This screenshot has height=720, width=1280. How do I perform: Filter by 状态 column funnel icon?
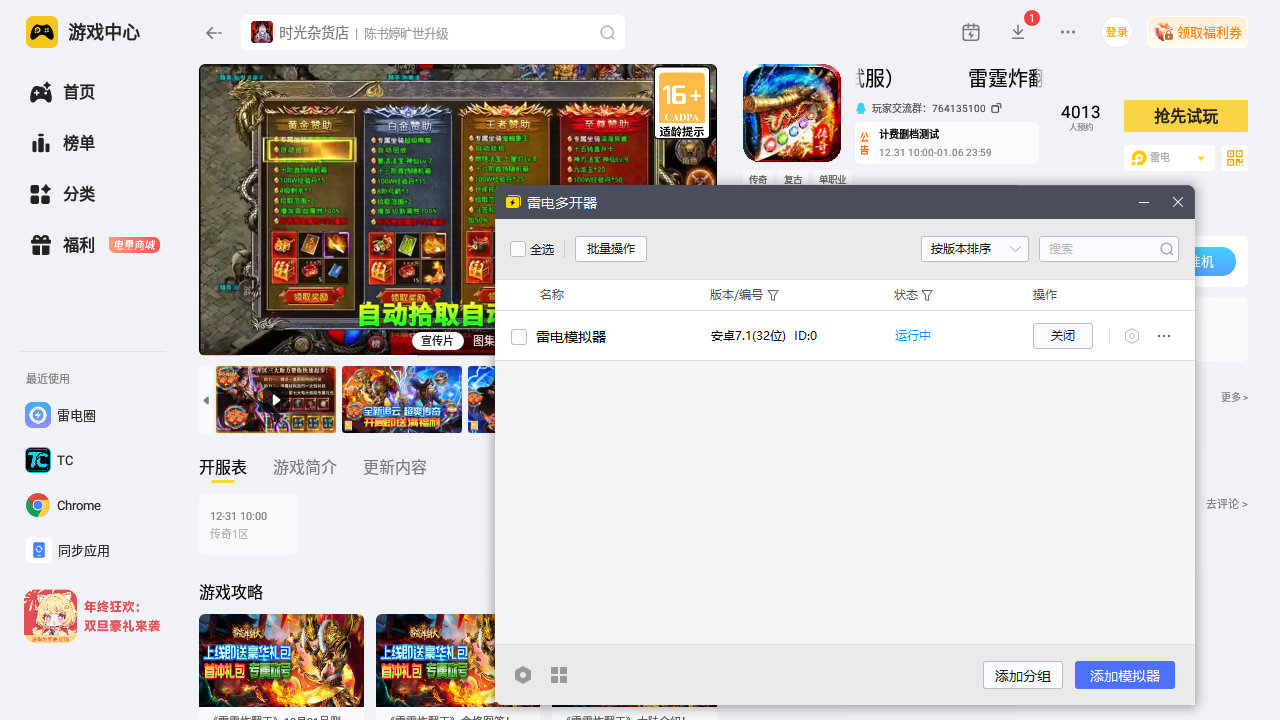coord(927,295)
